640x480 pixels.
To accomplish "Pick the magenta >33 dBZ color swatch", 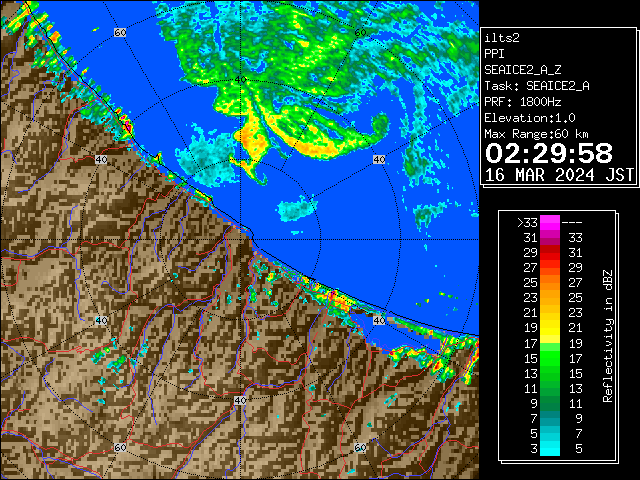I will (x=550, y=222).
